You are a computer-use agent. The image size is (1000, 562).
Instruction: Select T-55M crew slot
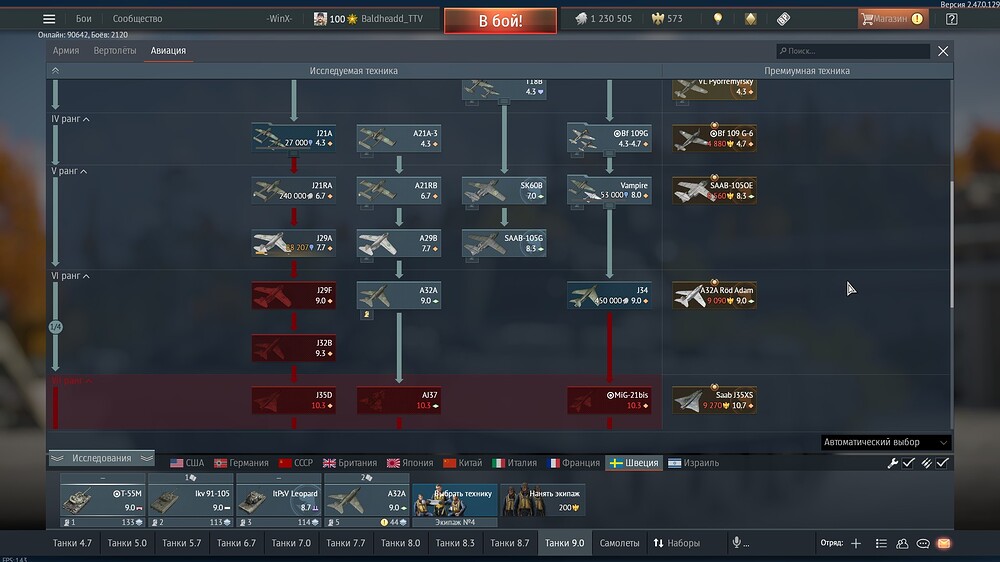click(103, 500)
